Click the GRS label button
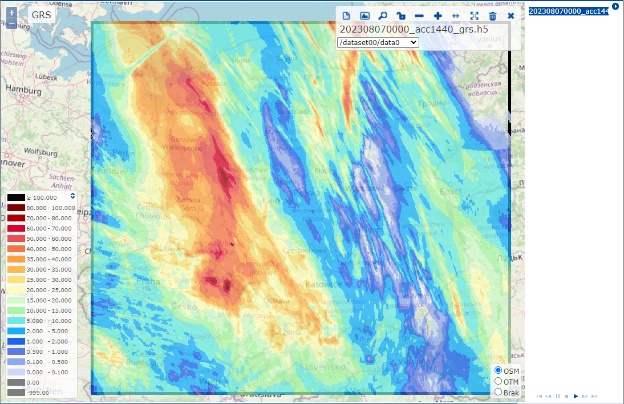This screenshot has width=624, height=404. [41, 15]
